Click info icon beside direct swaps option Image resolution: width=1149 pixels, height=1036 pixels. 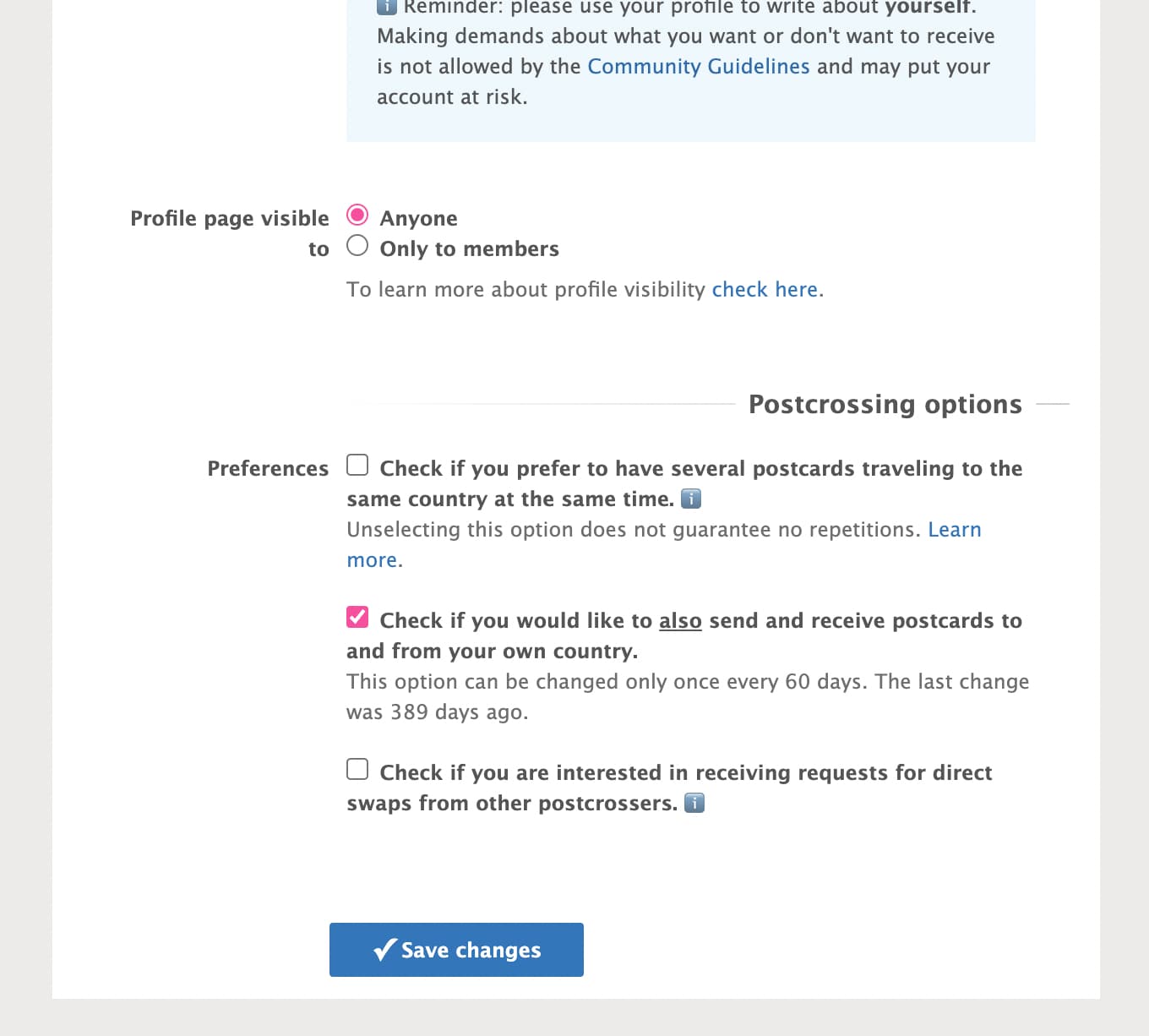[x=694, y=803]
